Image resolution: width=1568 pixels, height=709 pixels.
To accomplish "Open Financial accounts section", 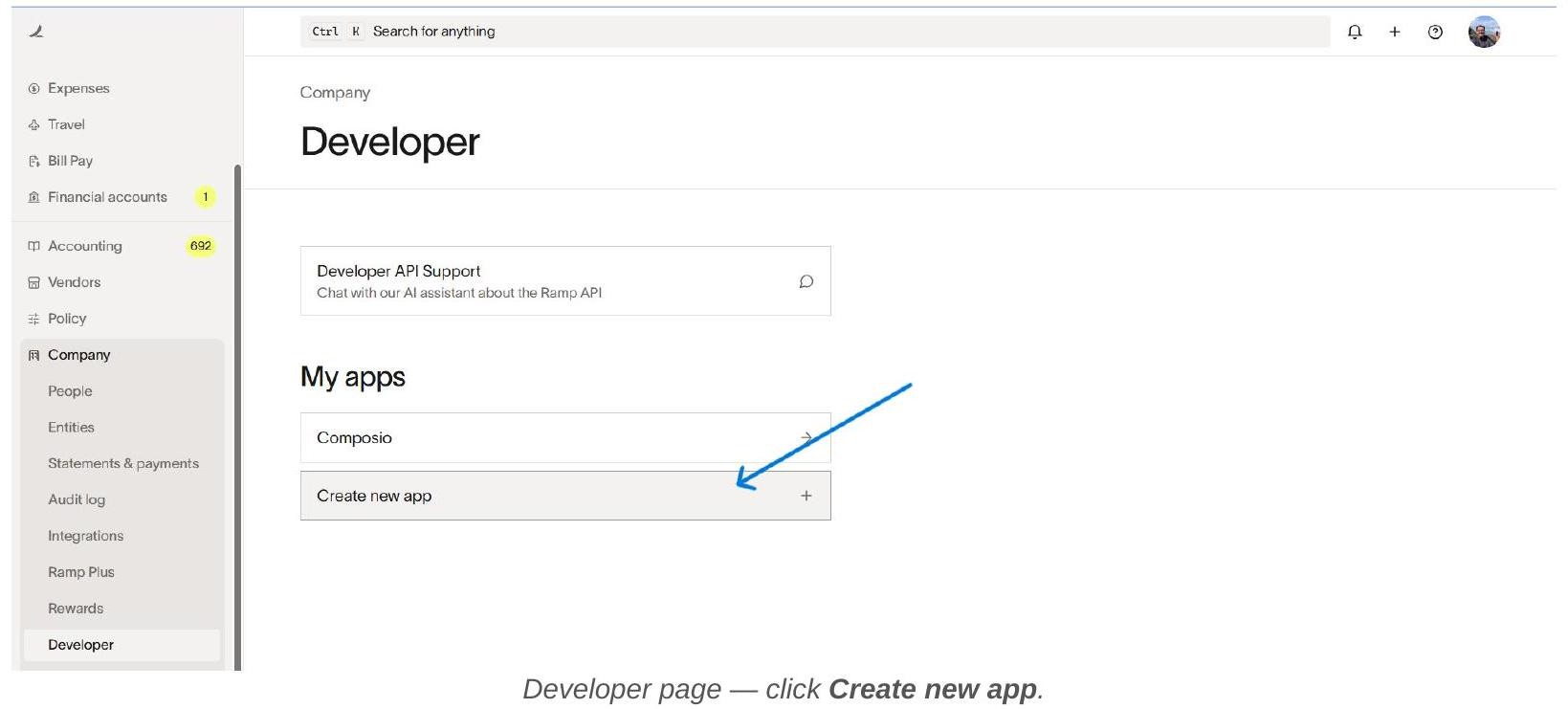I will pyautogui.click(x=107, y=197).
